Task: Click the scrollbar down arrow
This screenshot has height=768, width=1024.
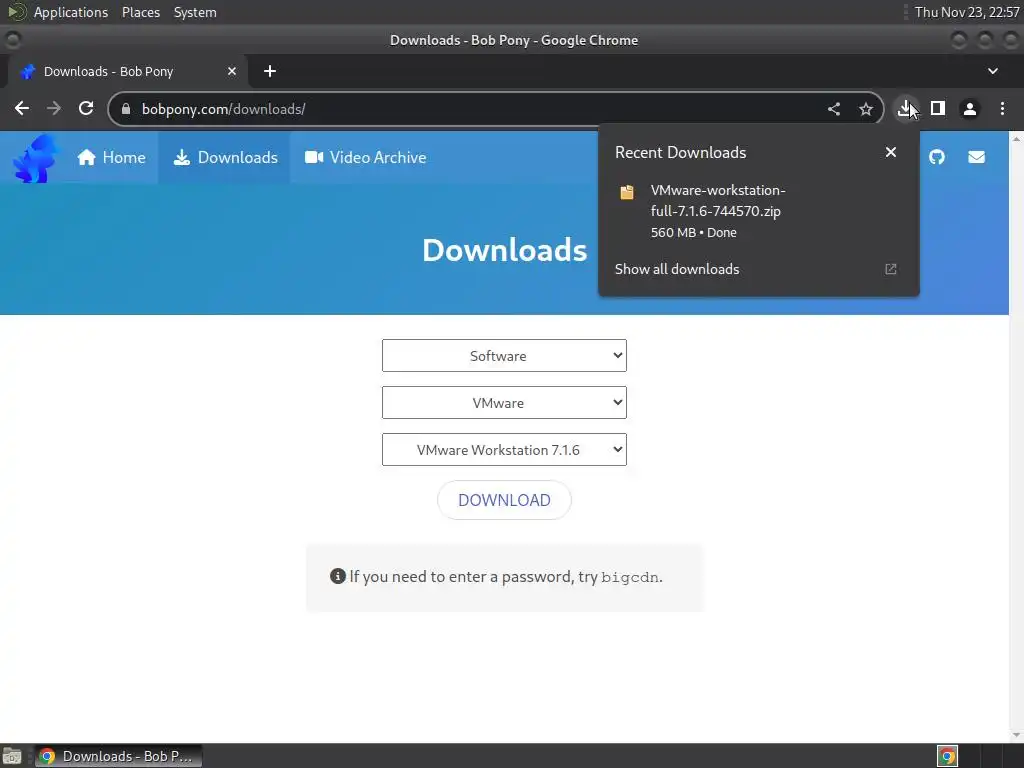Action: click(1016, 736)
